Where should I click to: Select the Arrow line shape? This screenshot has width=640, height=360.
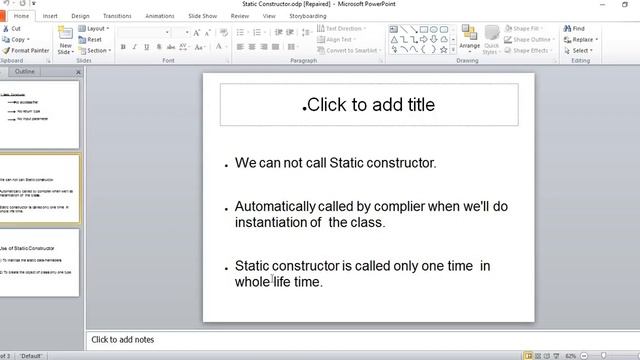413,29
